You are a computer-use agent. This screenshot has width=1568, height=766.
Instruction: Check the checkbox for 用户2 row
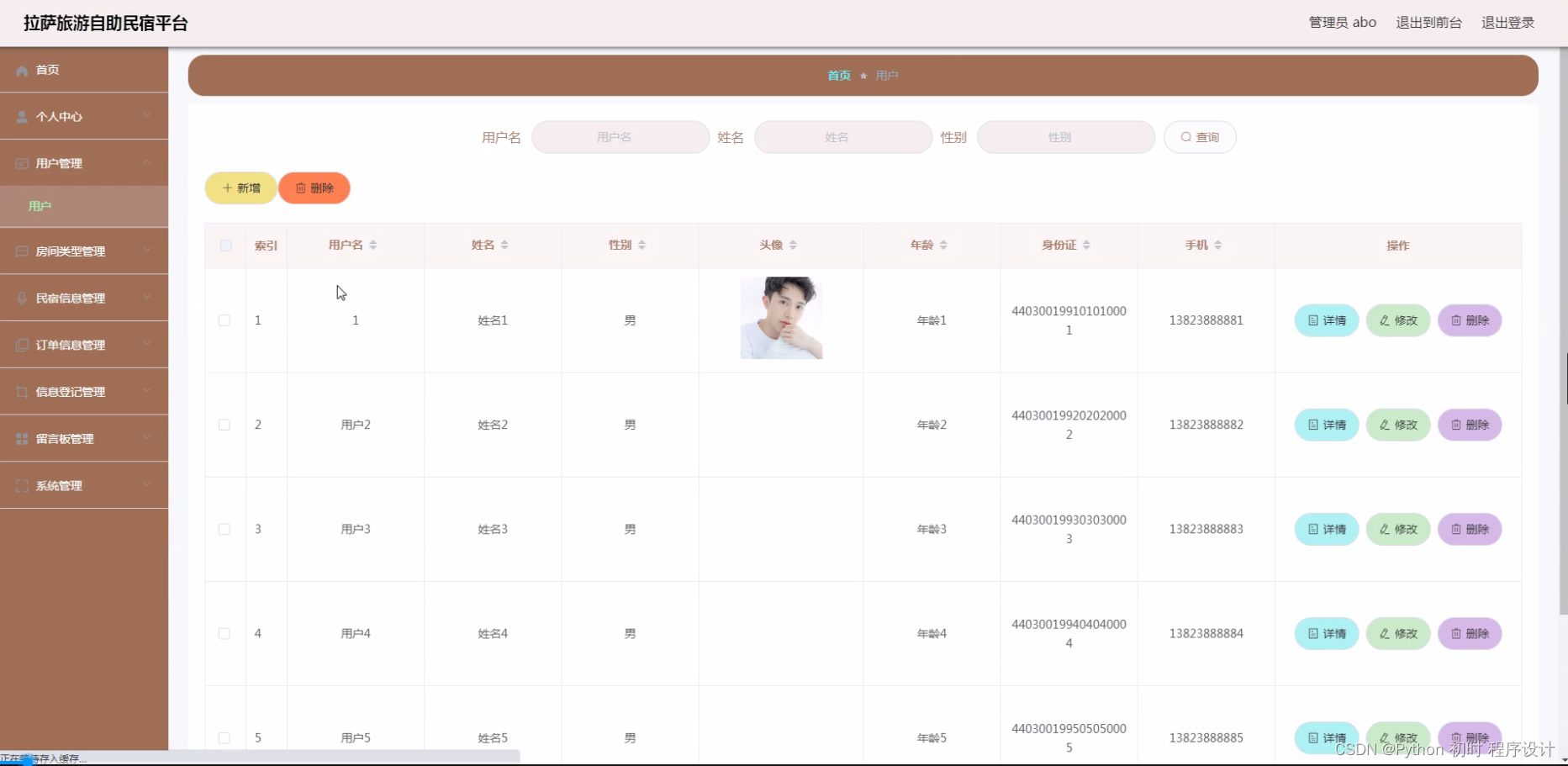(x=224, y=425)
